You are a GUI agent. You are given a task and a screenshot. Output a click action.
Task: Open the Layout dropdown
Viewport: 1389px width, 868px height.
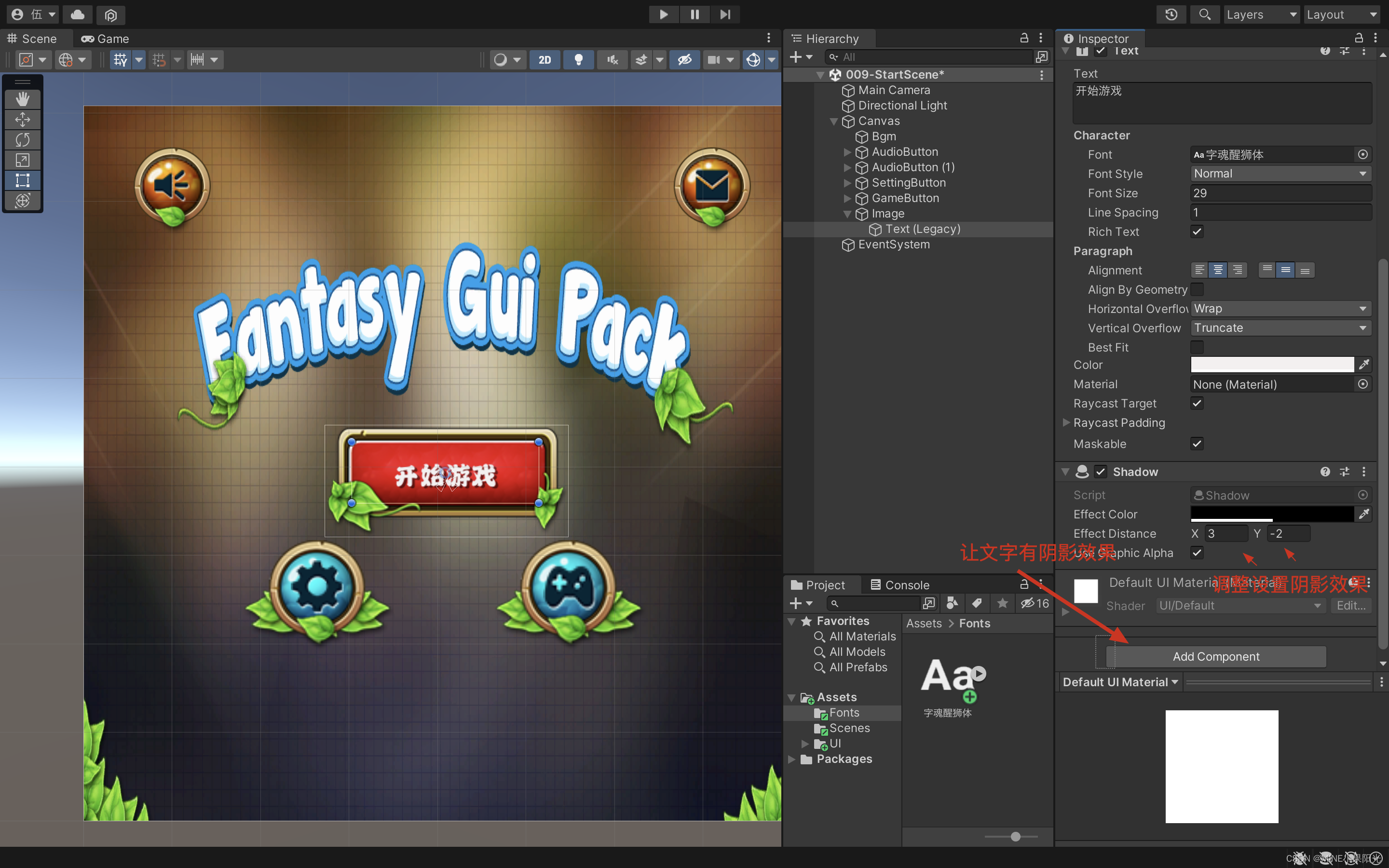pyautogui.click(x=1342, y=14)
